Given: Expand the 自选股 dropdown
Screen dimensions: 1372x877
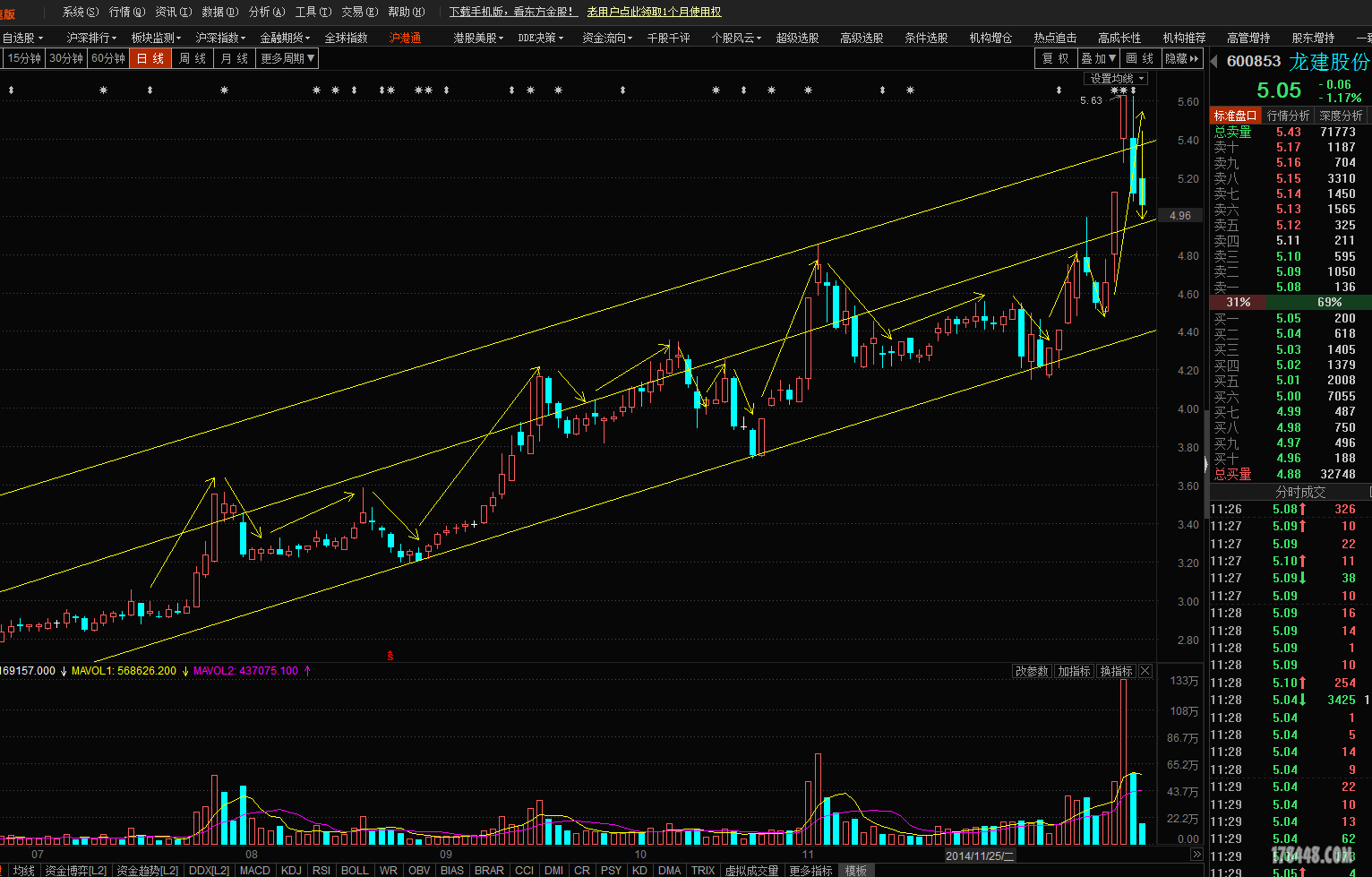Looking at the screenshot, I should click(x=22, y=38).
